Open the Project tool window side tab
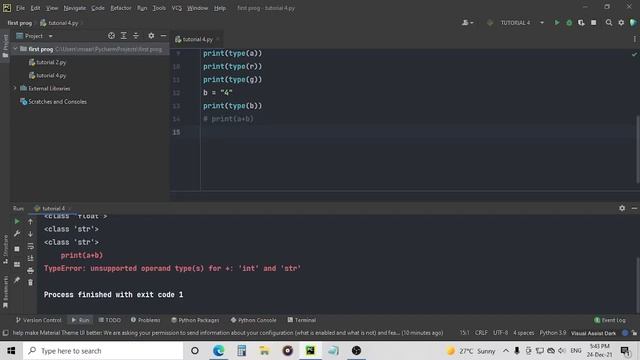The image size is (640, 360). pos(5,46)
